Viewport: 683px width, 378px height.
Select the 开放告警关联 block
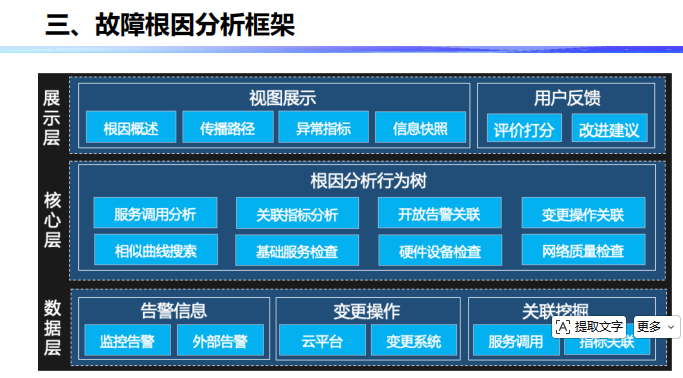pos(440,213)
